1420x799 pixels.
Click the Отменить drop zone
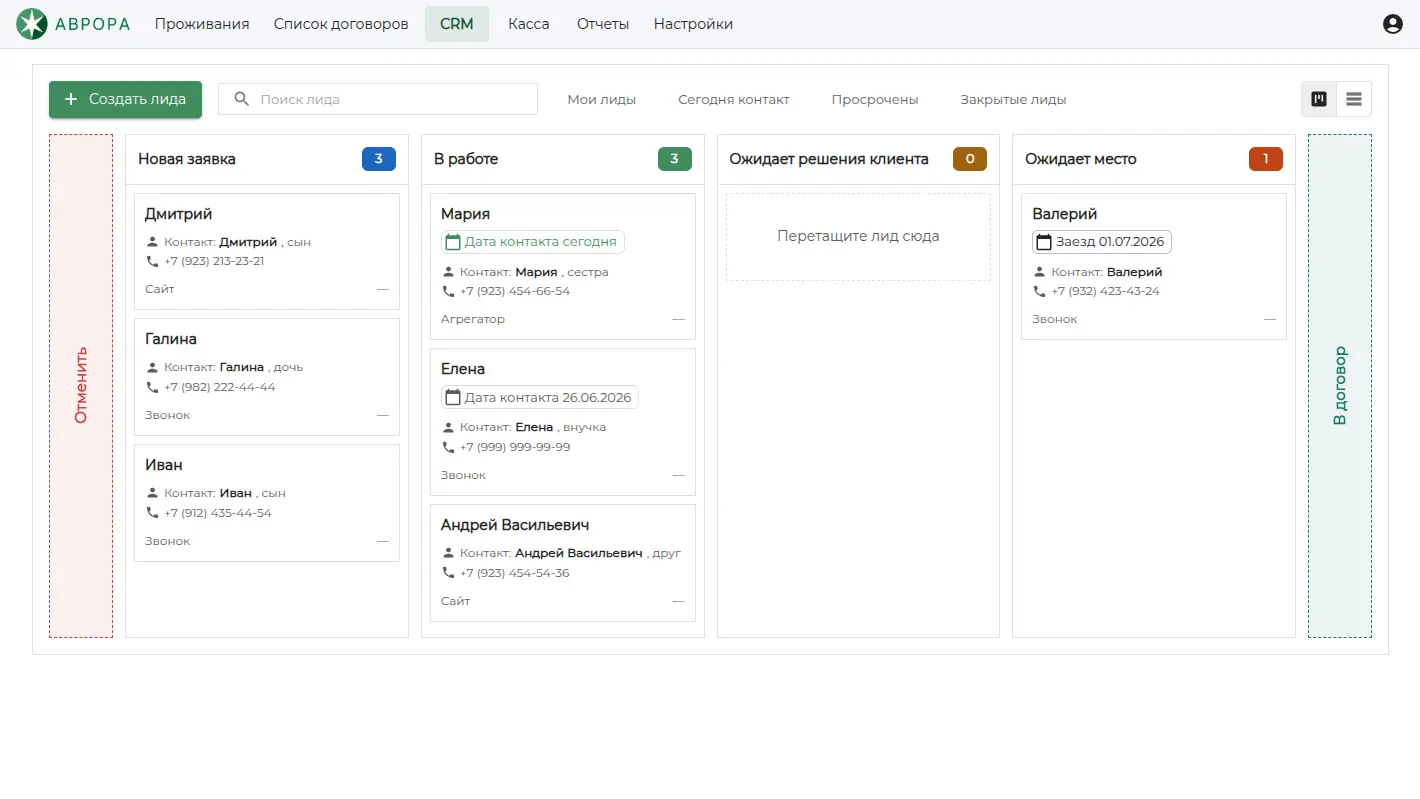(81, 386)
